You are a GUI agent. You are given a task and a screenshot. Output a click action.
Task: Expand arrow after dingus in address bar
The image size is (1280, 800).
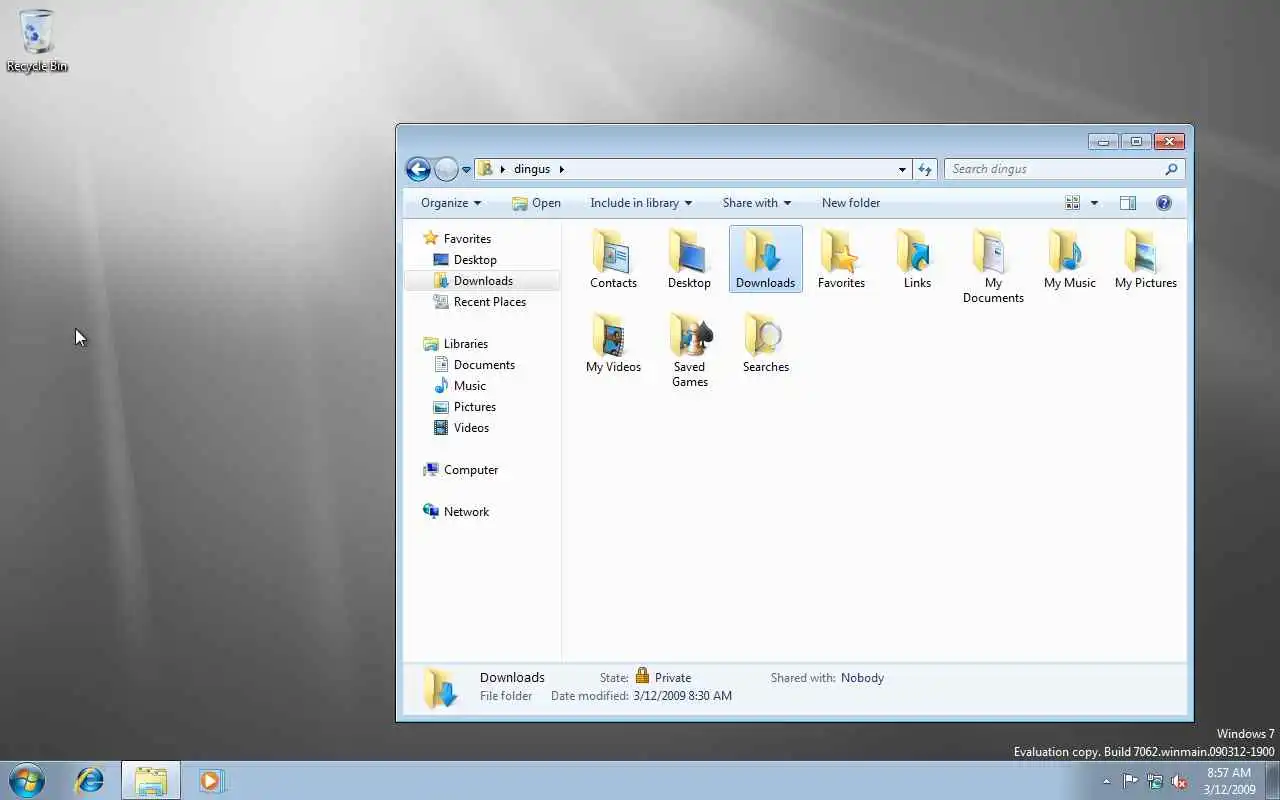(x=562, y=169)
